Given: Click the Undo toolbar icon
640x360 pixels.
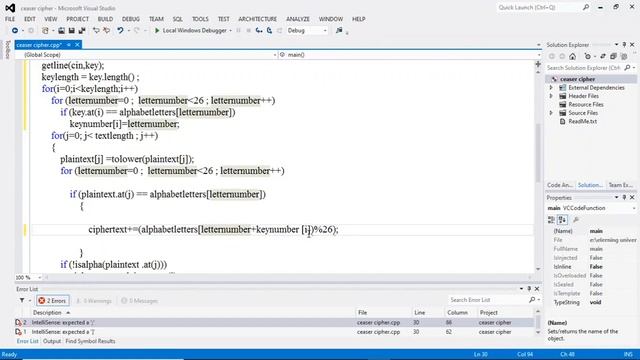Looking at the screenshot, I should (120, 31).
